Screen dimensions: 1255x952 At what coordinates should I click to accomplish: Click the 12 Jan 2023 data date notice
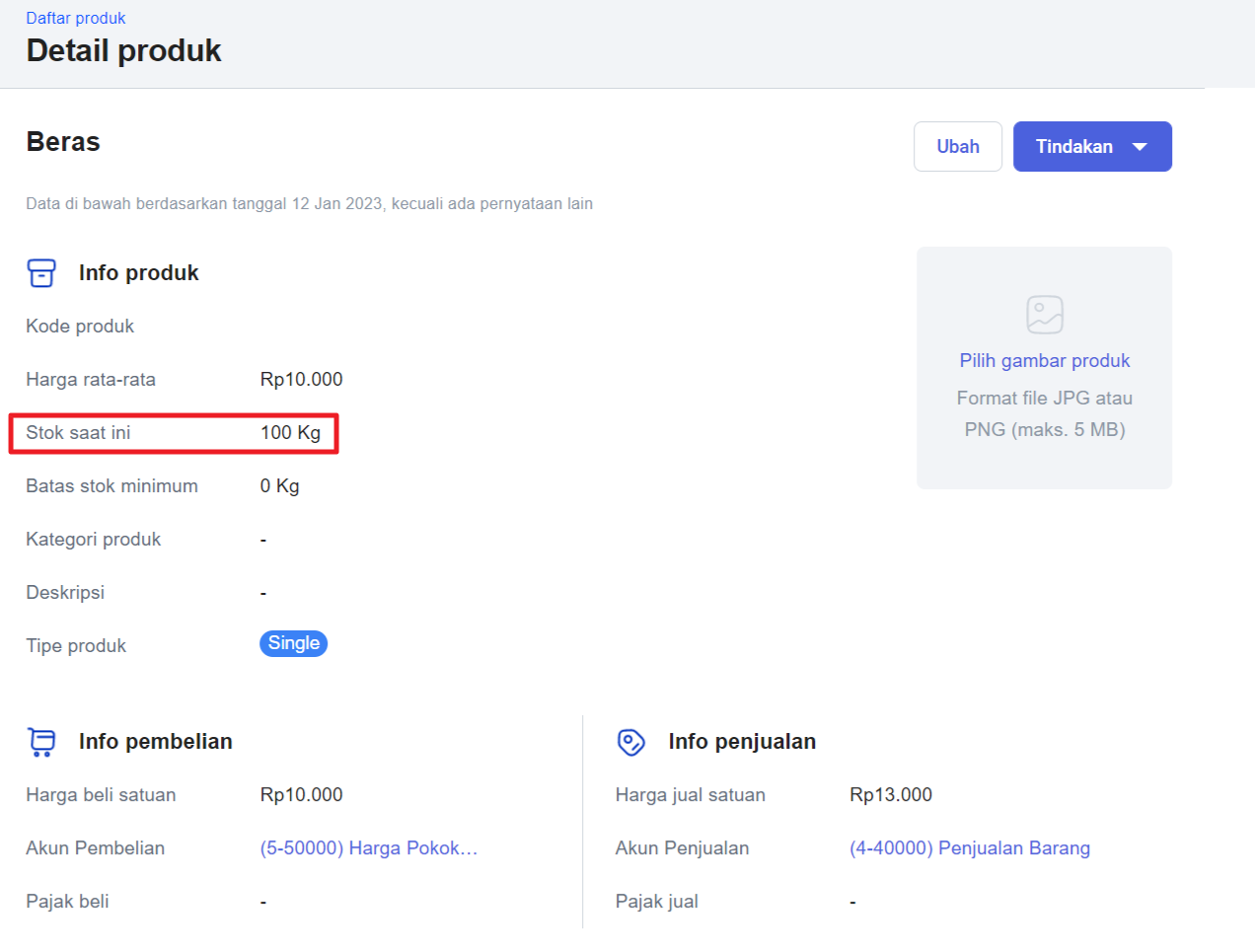pos(309,204)
